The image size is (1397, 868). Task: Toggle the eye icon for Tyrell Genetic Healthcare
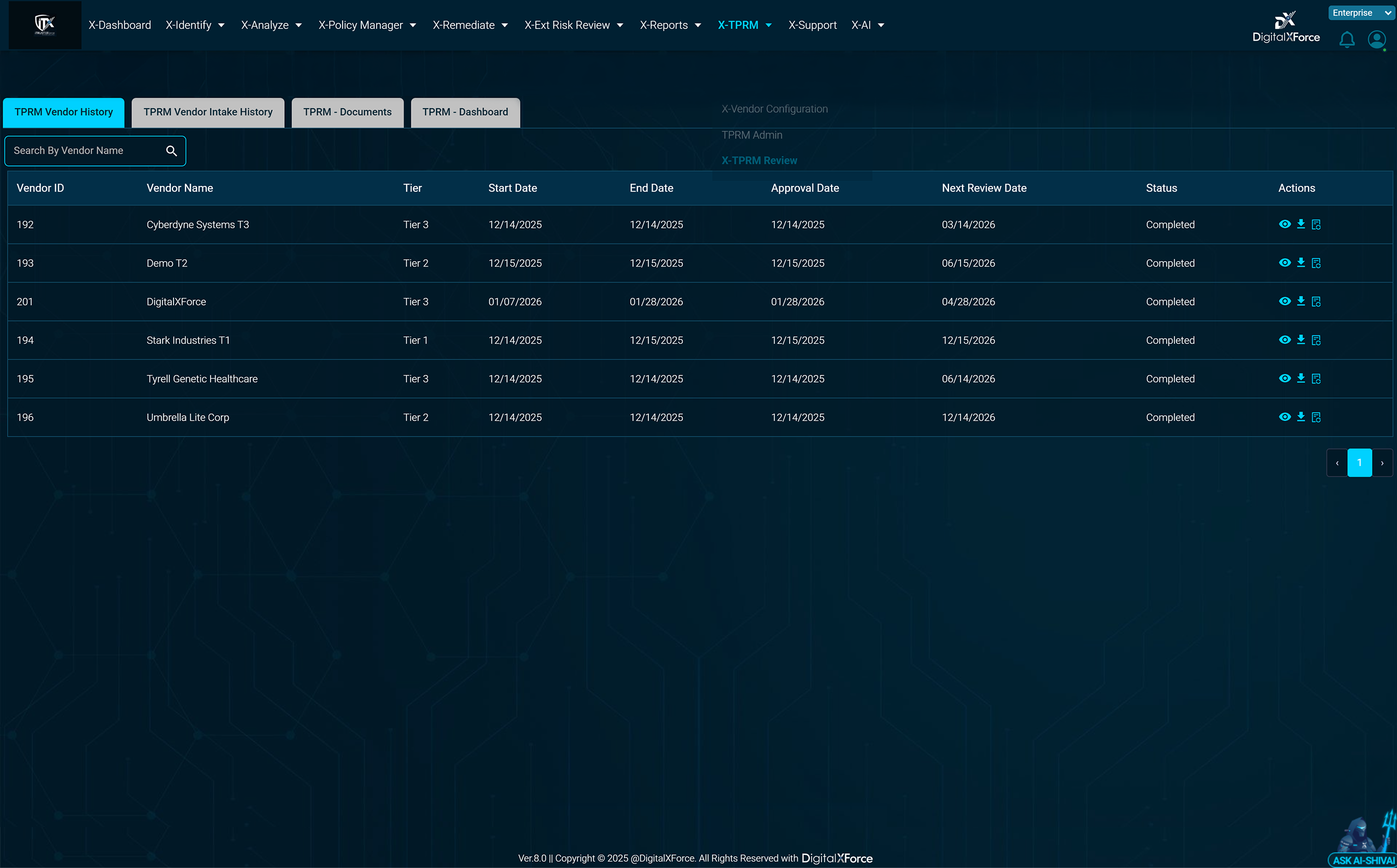(x=1285, y=378)
